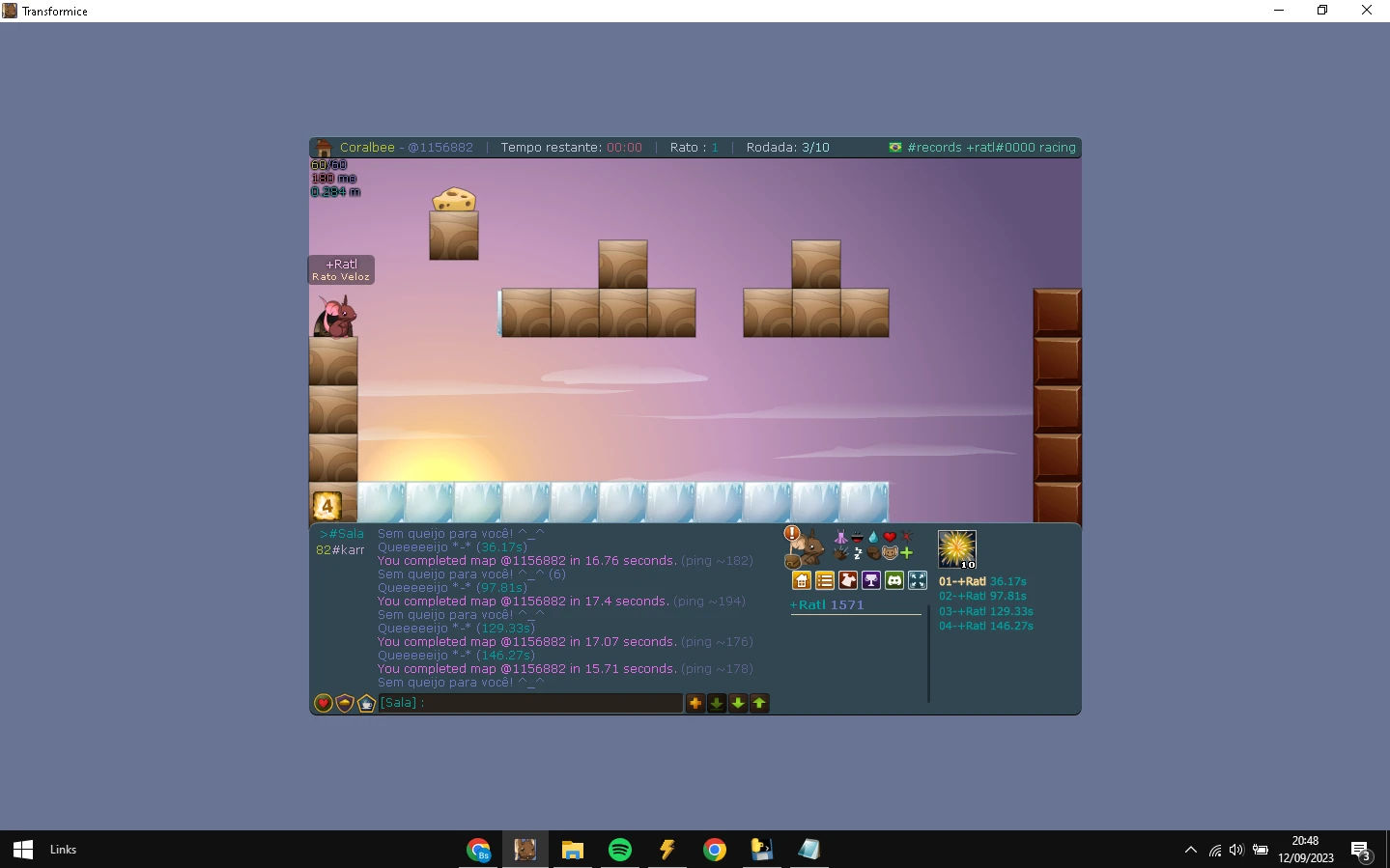The width and height of the screenshot is (1390, 868).
Task: Click the red heart button beside chat
Action: tap(324, 703)
